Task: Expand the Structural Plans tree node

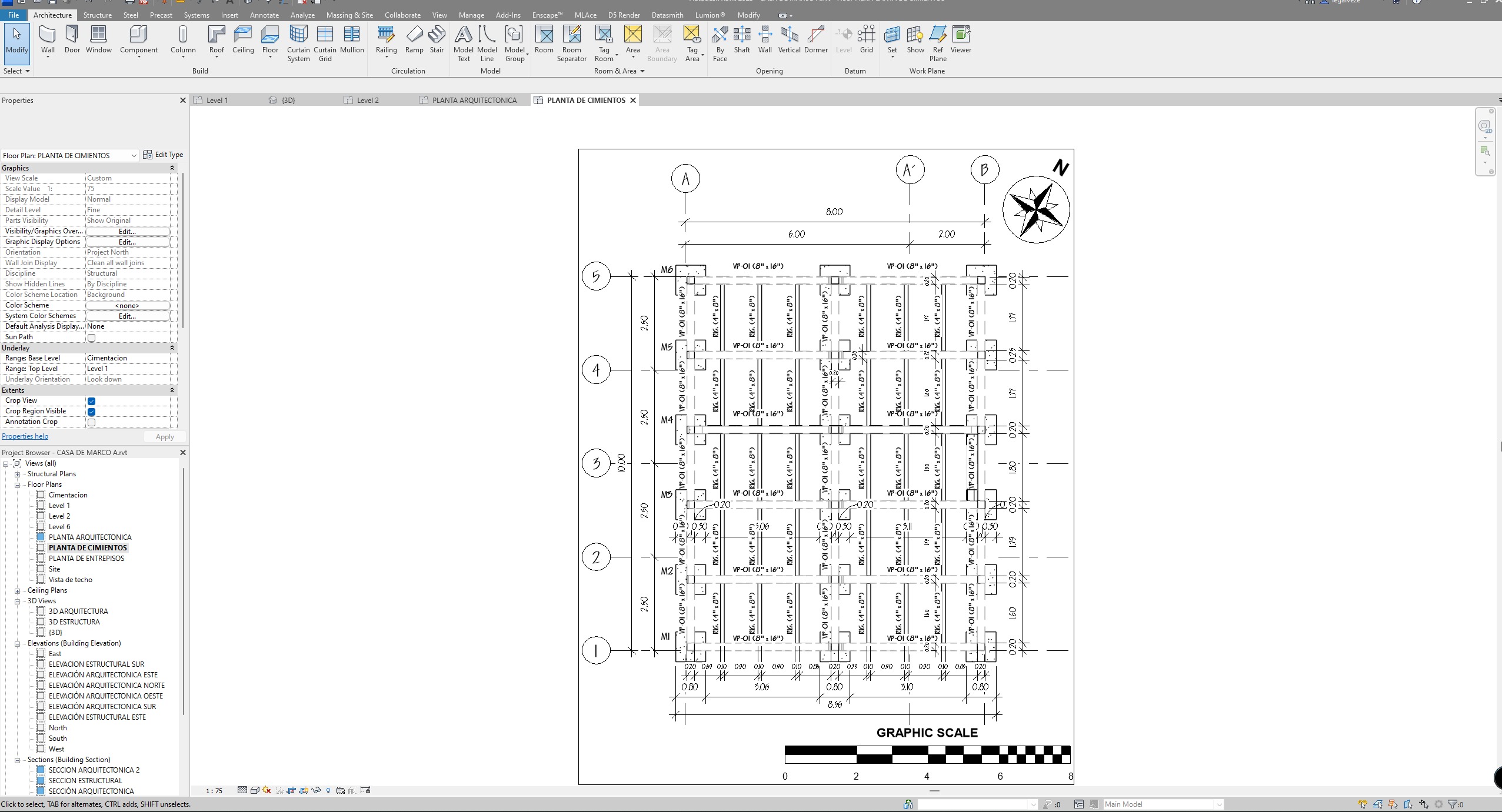Action: tap(18, 474)
